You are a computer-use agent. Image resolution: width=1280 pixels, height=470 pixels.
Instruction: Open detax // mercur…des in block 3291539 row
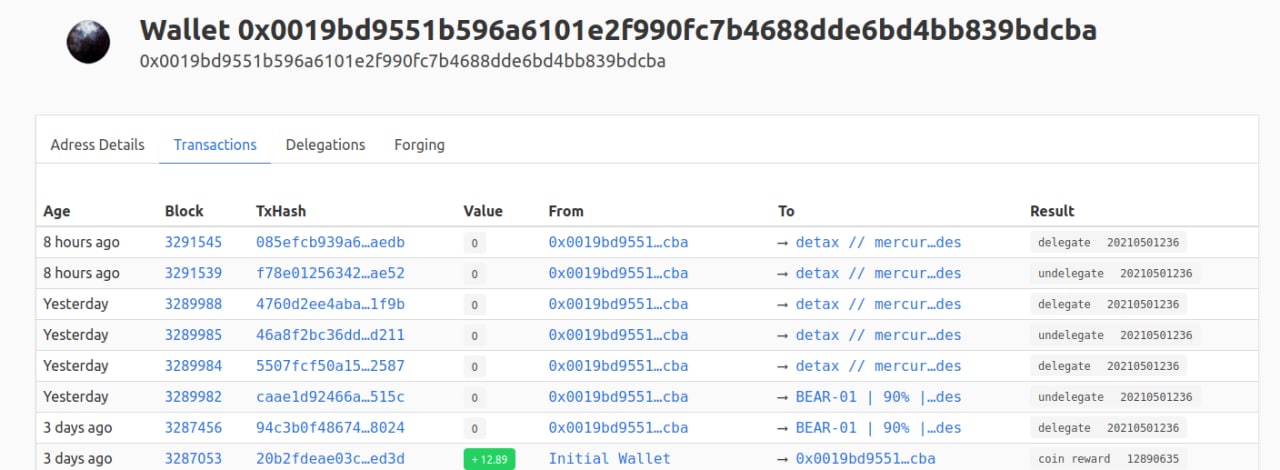[x=878, y=273]
